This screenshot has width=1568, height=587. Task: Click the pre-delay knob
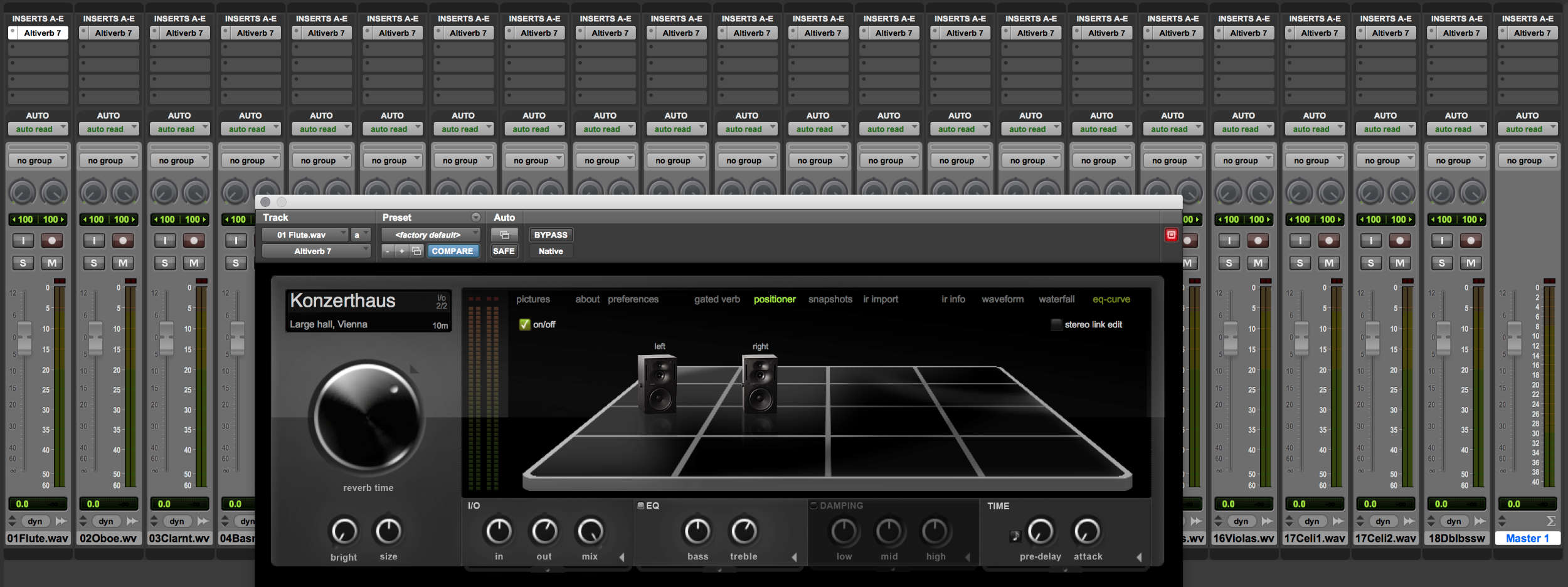[x=1040, y=531]
